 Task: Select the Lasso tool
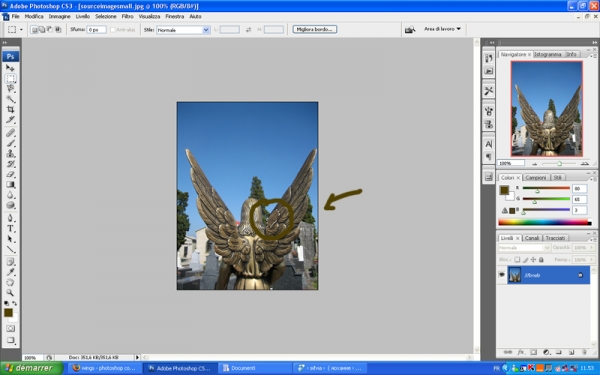point(10,89)
